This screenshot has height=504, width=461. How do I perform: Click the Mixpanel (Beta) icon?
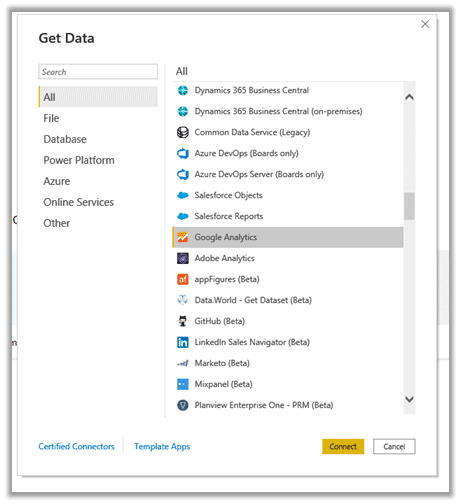point(183,384)
